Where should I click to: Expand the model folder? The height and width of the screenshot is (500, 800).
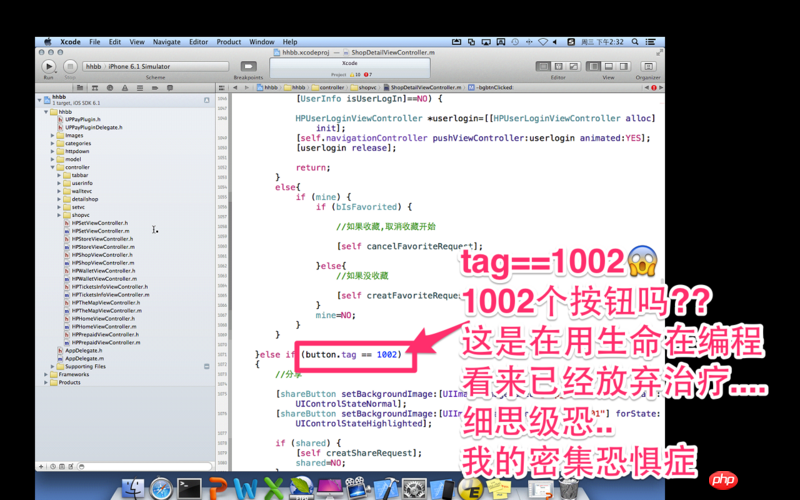(53, 159)
